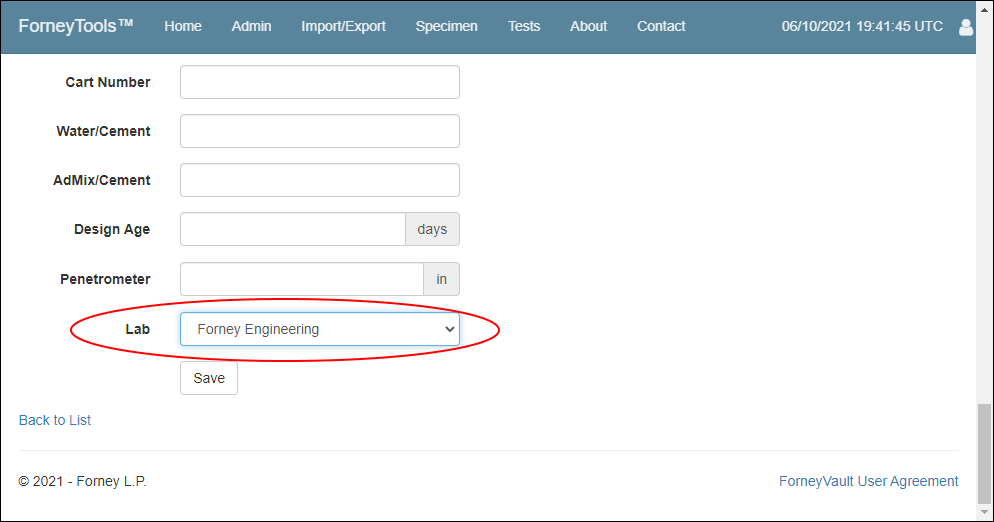The width and height of the screenshot is (994, 522).
Task: Open the About page
Action: click(x=588, y=26)
